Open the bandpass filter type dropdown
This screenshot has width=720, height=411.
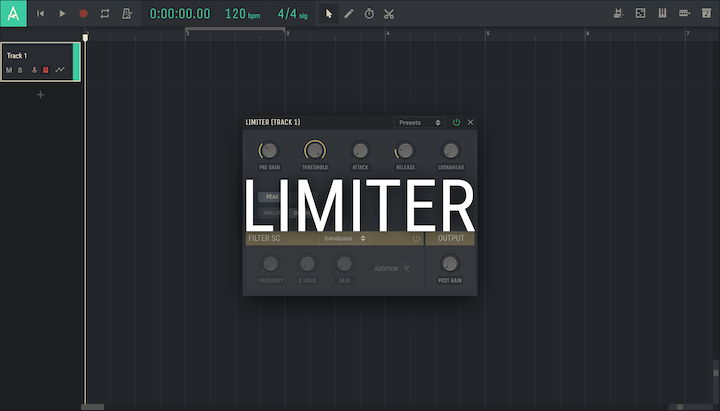tap(344, 238)
